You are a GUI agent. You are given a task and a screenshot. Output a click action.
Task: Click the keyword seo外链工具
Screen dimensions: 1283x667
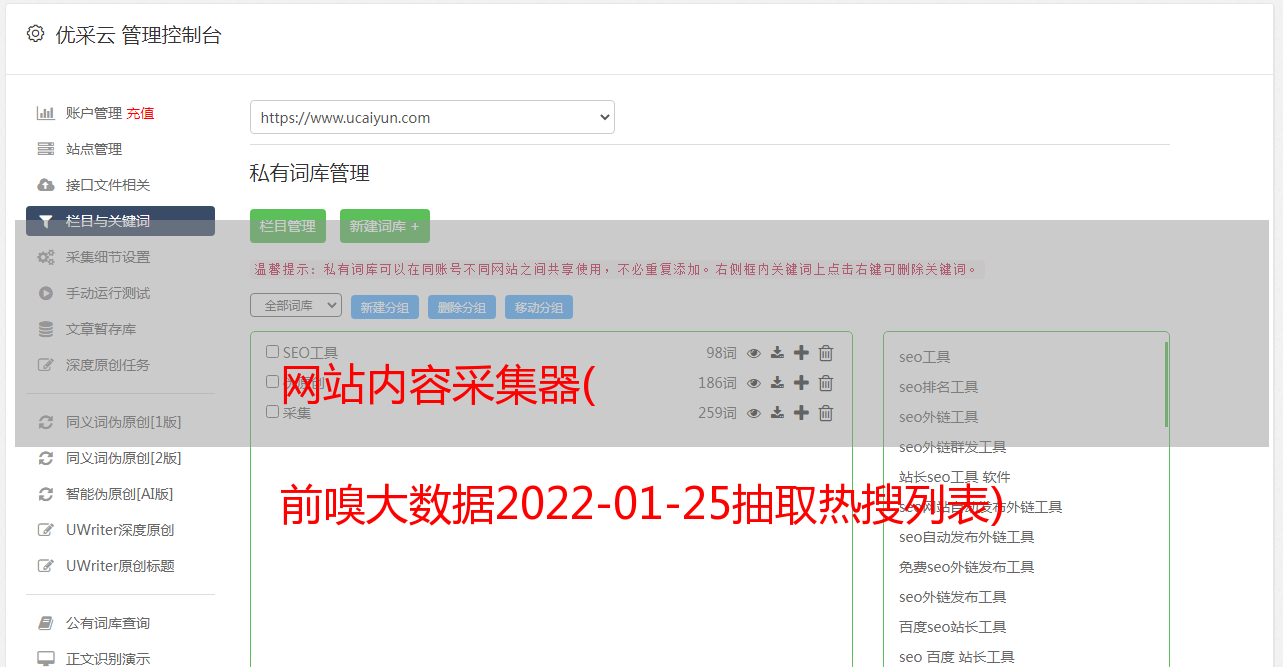click(x=938, y=417)
